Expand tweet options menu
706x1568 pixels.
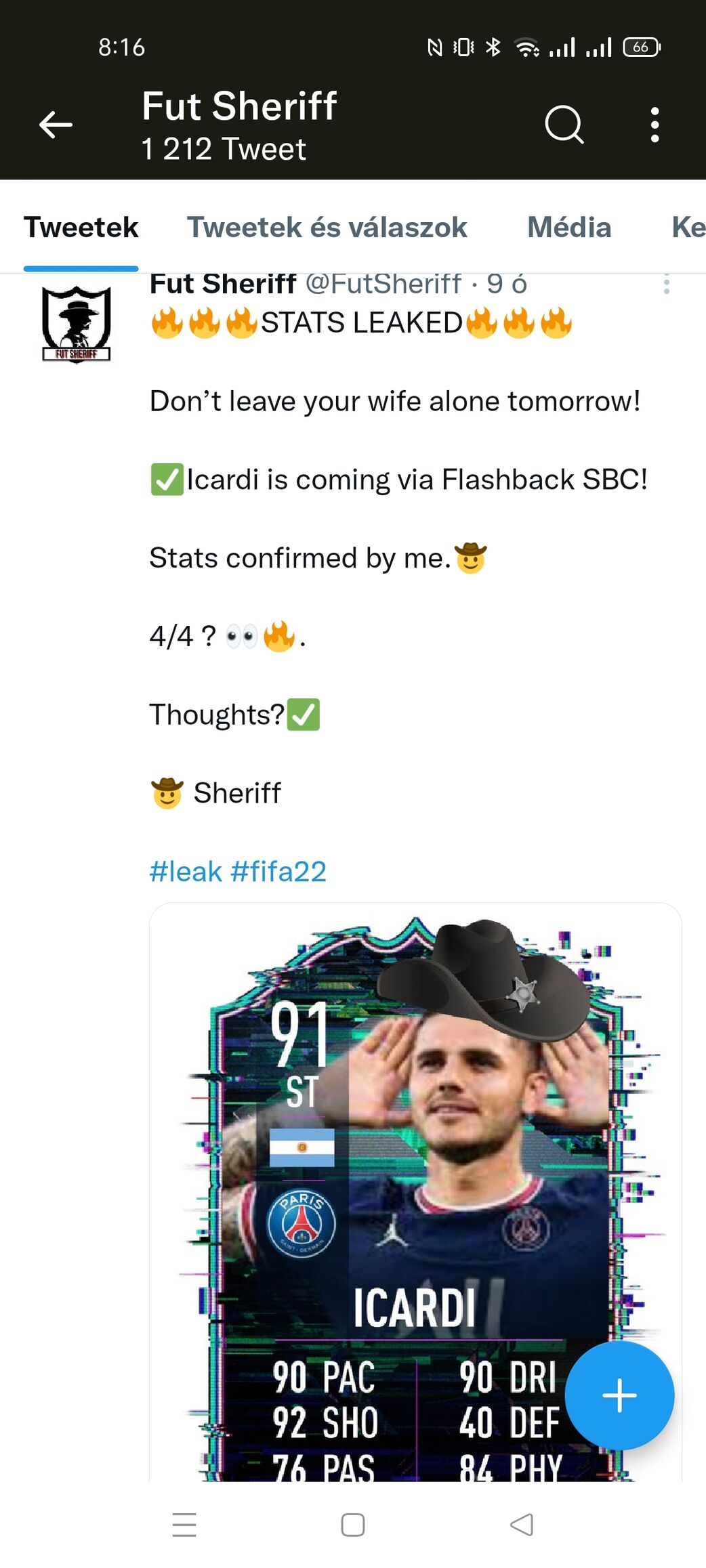(x=667, y=284)
